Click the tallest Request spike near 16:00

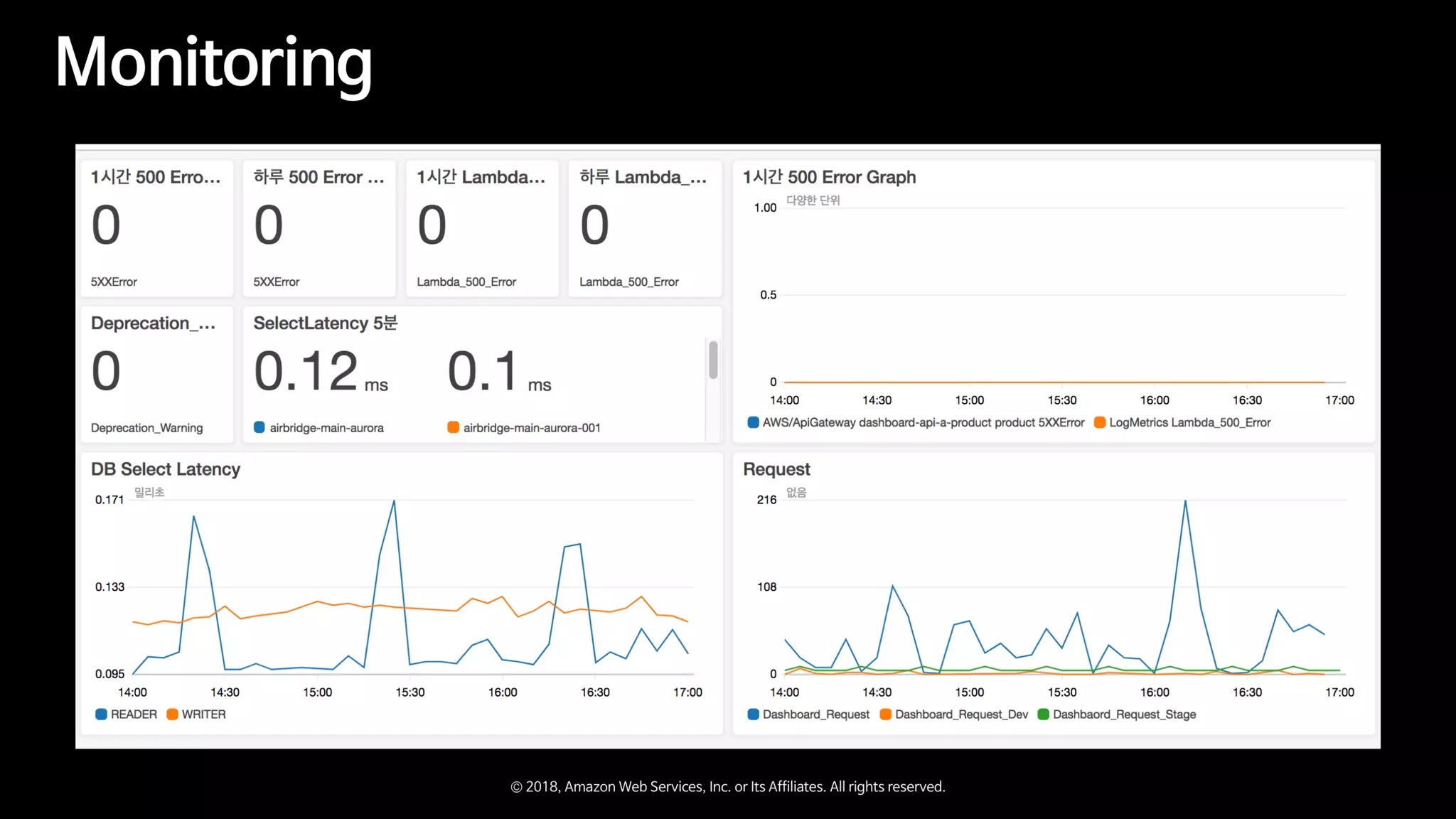(x=1185, y=502)
